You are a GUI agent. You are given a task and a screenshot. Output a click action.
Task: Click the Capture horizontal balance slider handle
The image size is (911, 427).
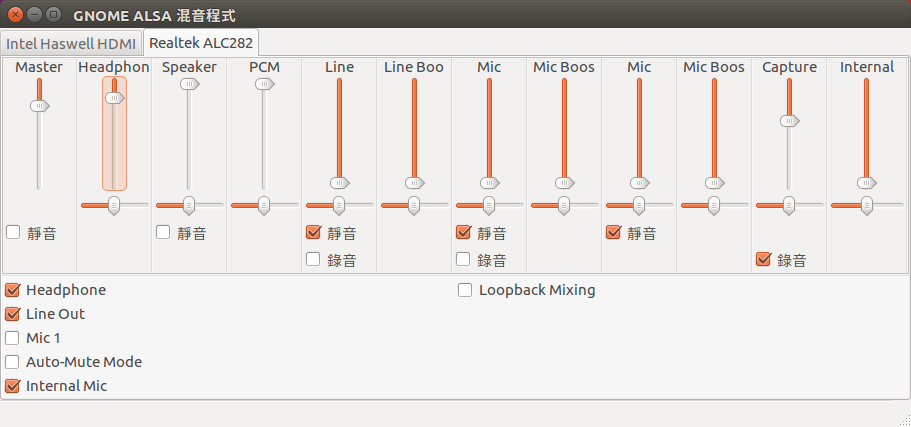click(789, 205)
